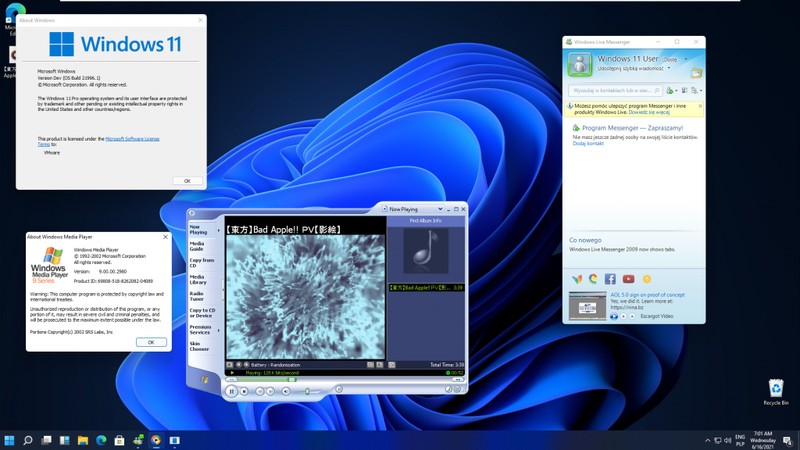
Task: Expand the Now Playing tab arrow
Action: (219, 231)
